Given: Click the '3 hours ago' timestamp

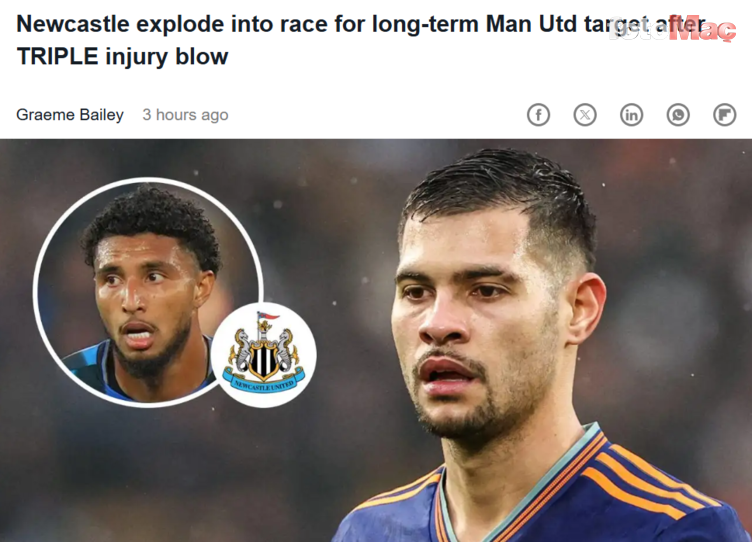Looking at the screenshot, I should 185,115.
